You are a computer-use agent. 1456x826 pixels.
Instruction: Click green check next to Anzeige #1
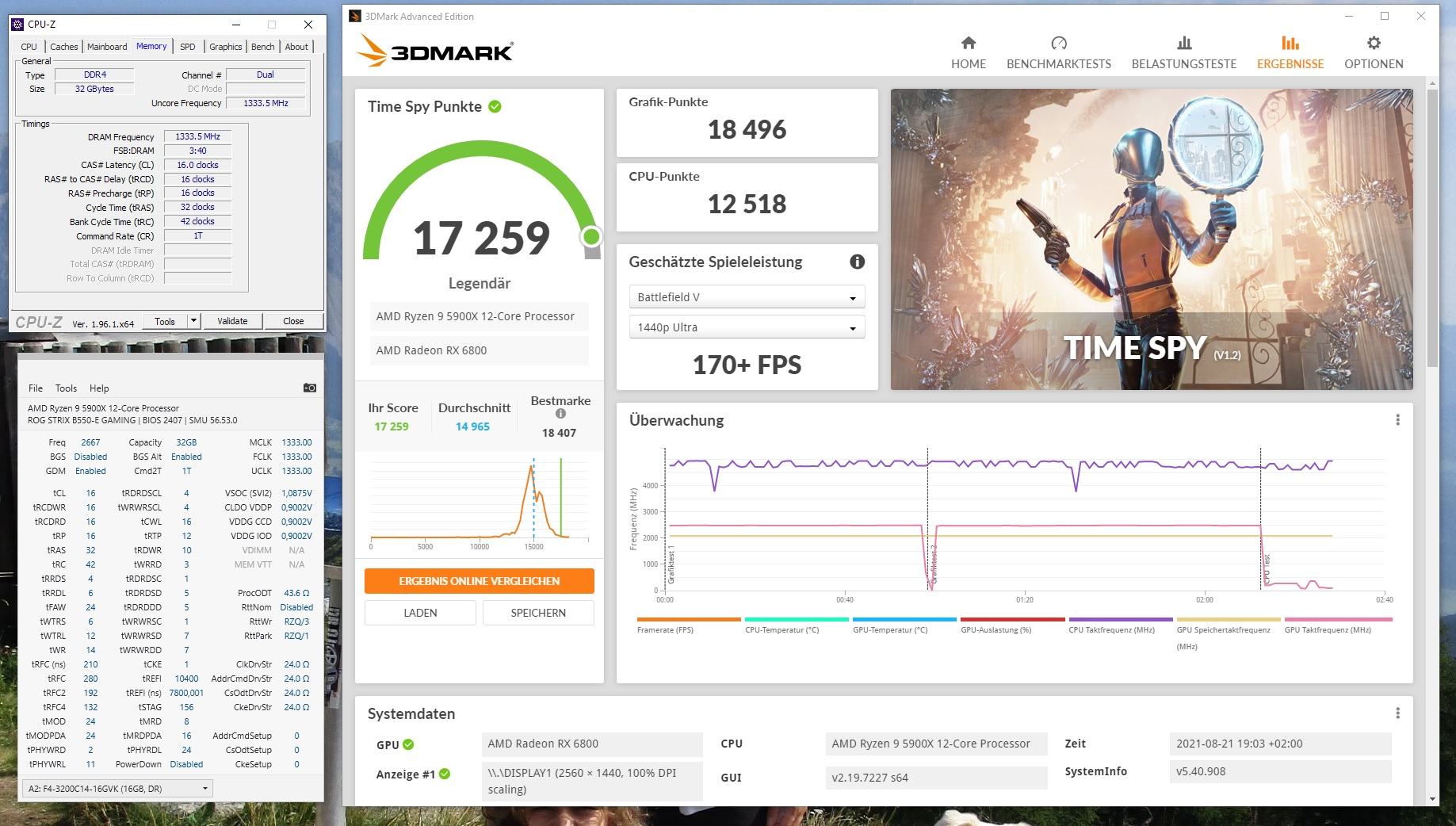[445, 774]
